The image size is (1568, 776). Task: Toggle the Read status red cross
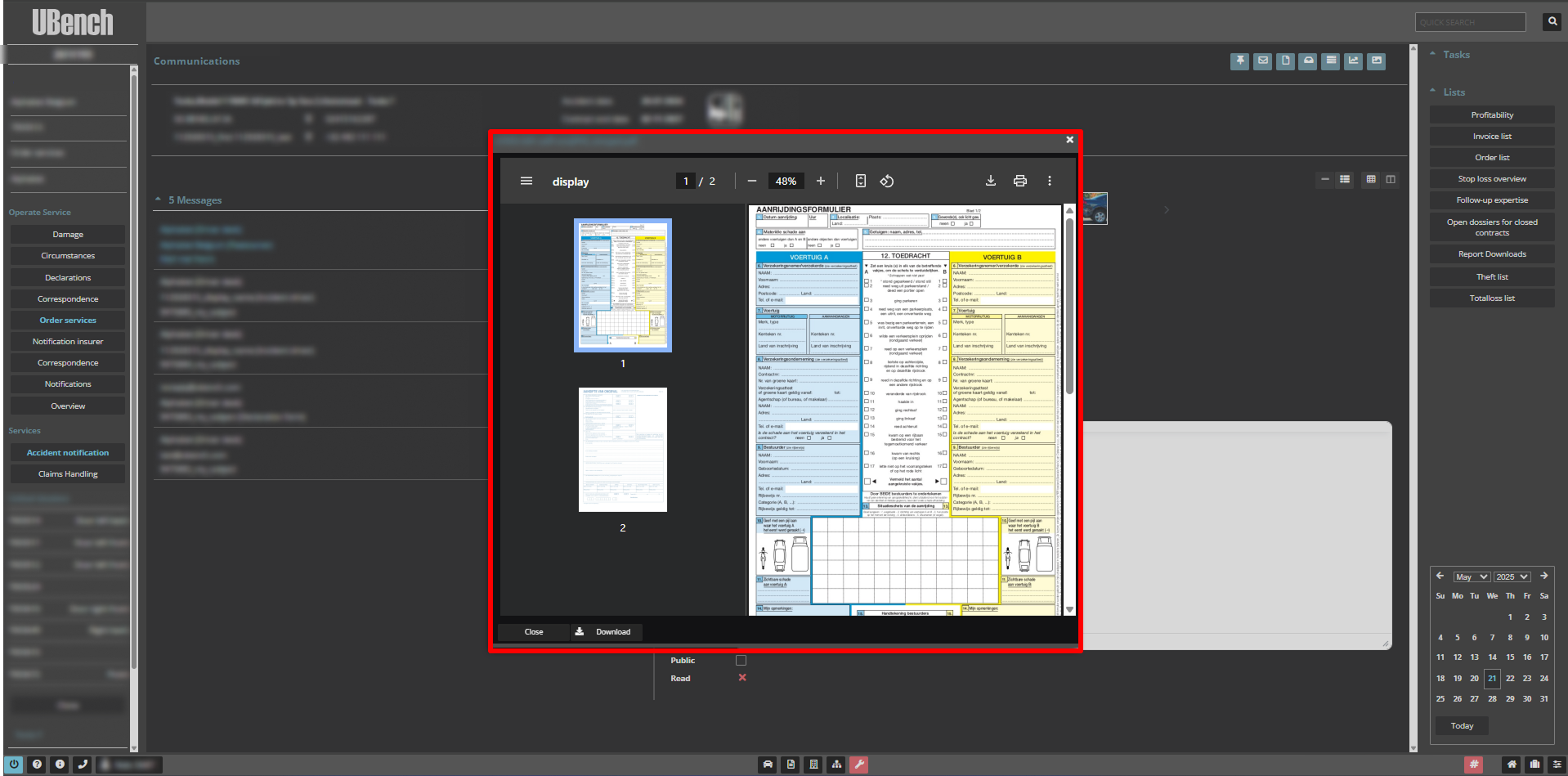(x=742, y=678)
